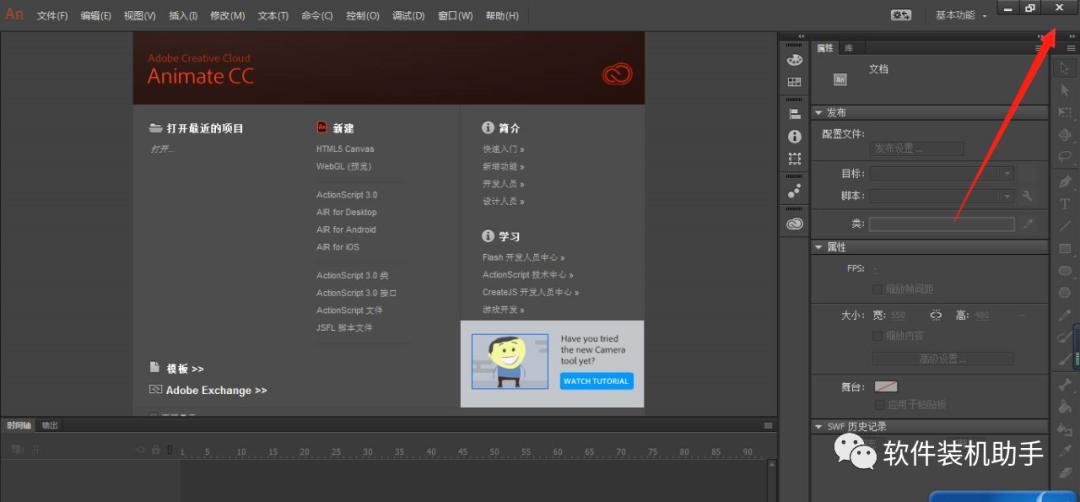Open the 模板 >> link
Viewport: 1080px width, 502px height.
(185, 369)
